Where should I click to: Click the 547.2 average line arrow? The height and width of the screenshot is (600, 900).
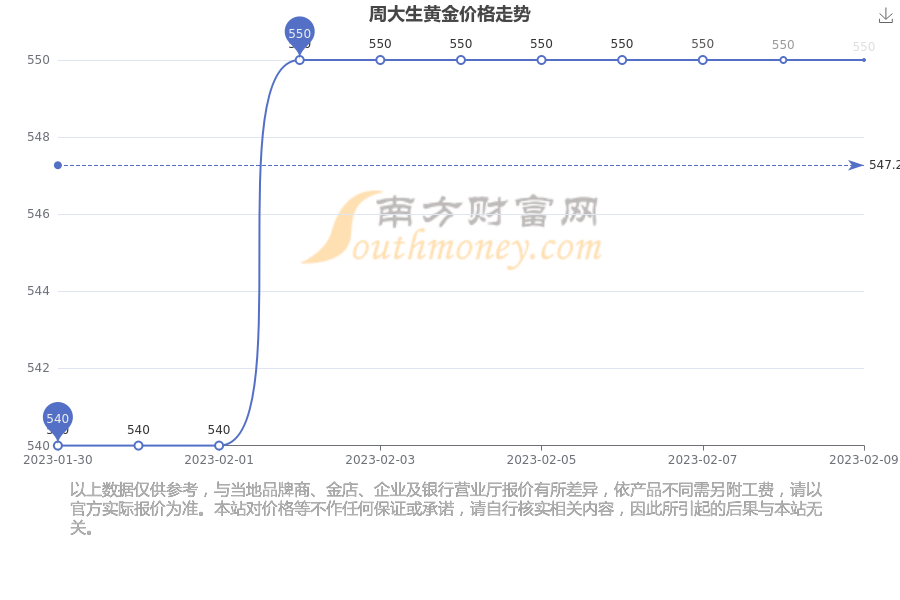pyautogui.click(x=856, y=165)
